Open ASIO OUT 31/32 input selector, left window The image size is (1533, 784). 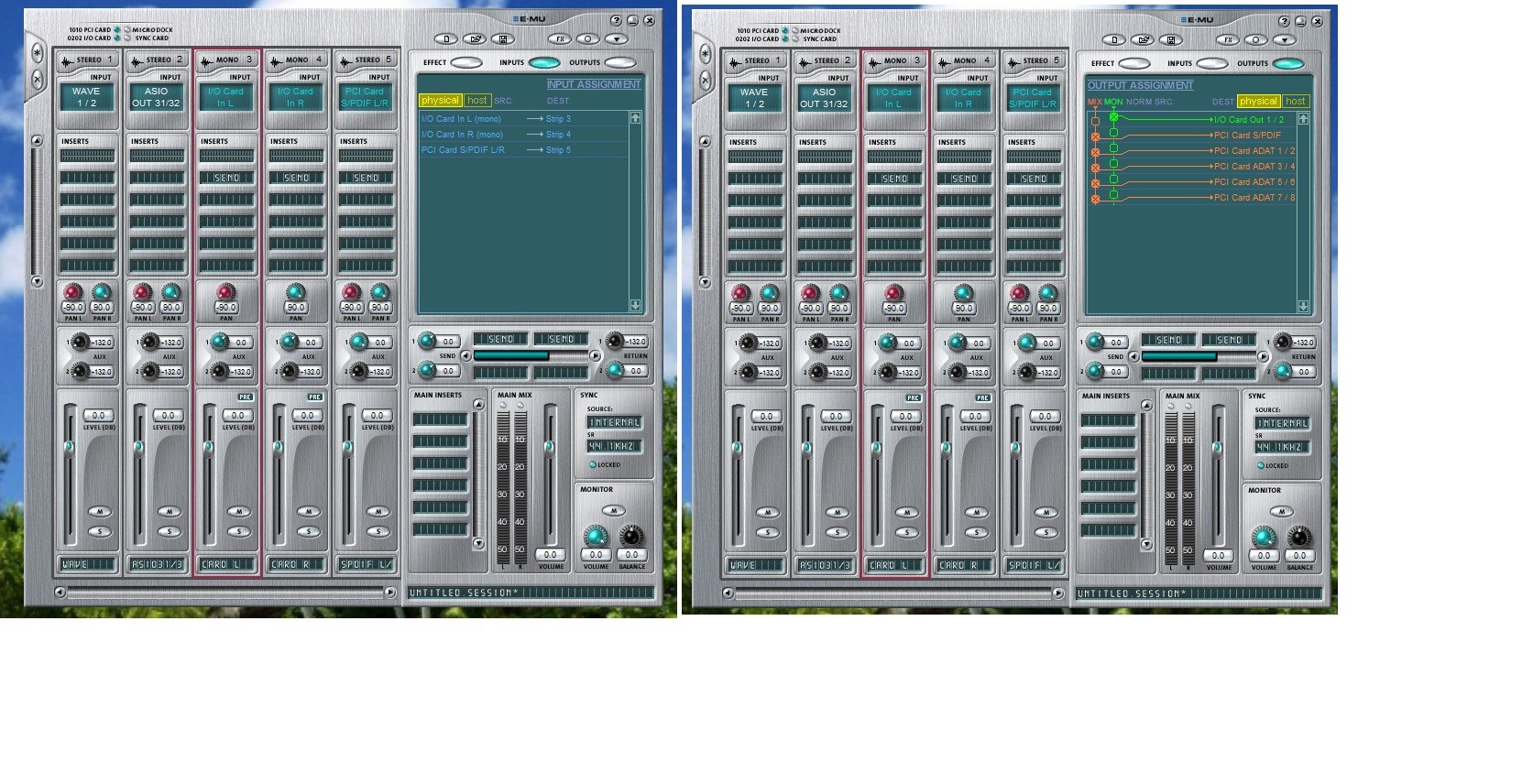(156, 97)
